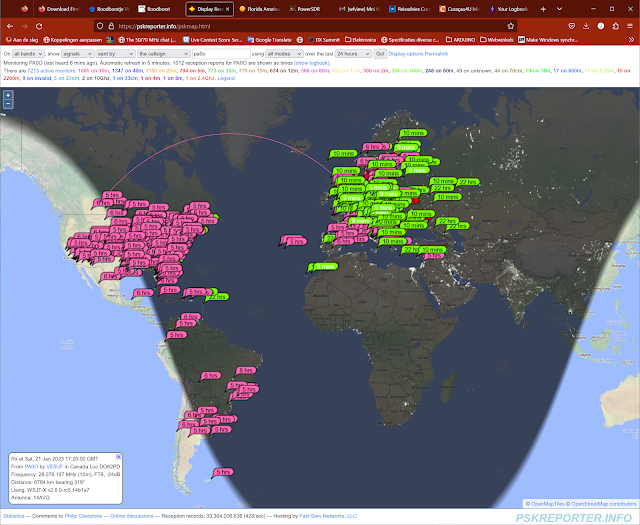Open the Firefox account icon
This screenshot has height=525, width=640.
tap(601, 26)
